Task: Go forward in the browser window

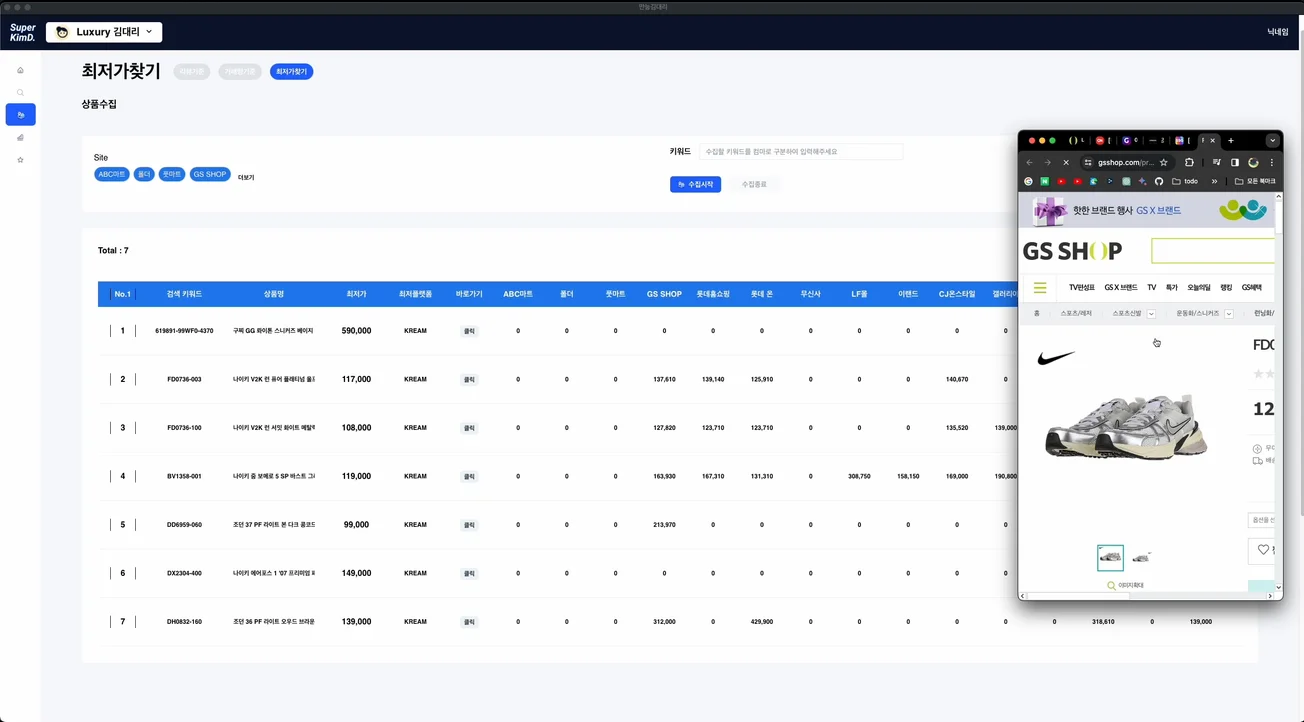Action: (x=1048, y=162)
